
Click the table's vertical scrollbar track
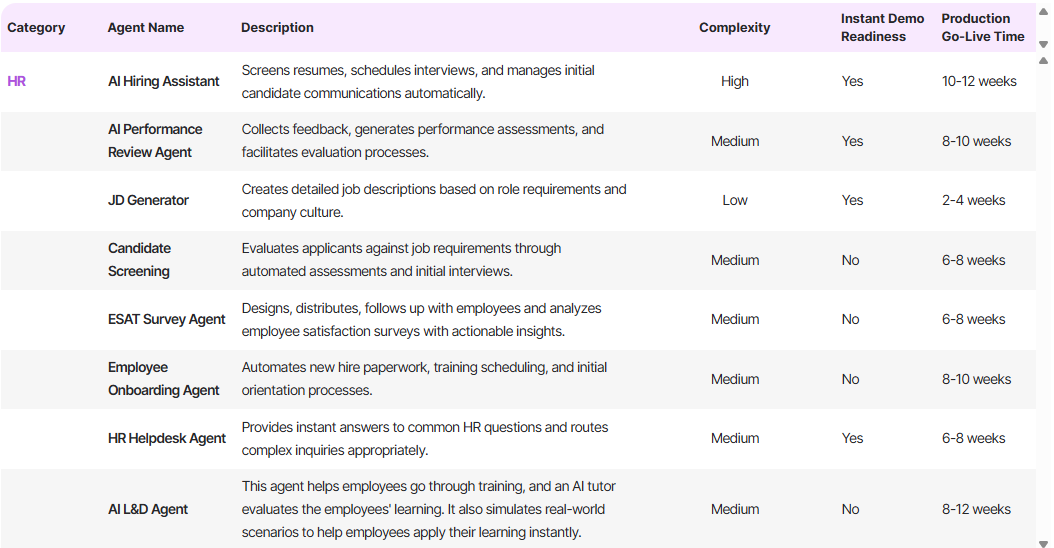click(x=1043, y=302)
